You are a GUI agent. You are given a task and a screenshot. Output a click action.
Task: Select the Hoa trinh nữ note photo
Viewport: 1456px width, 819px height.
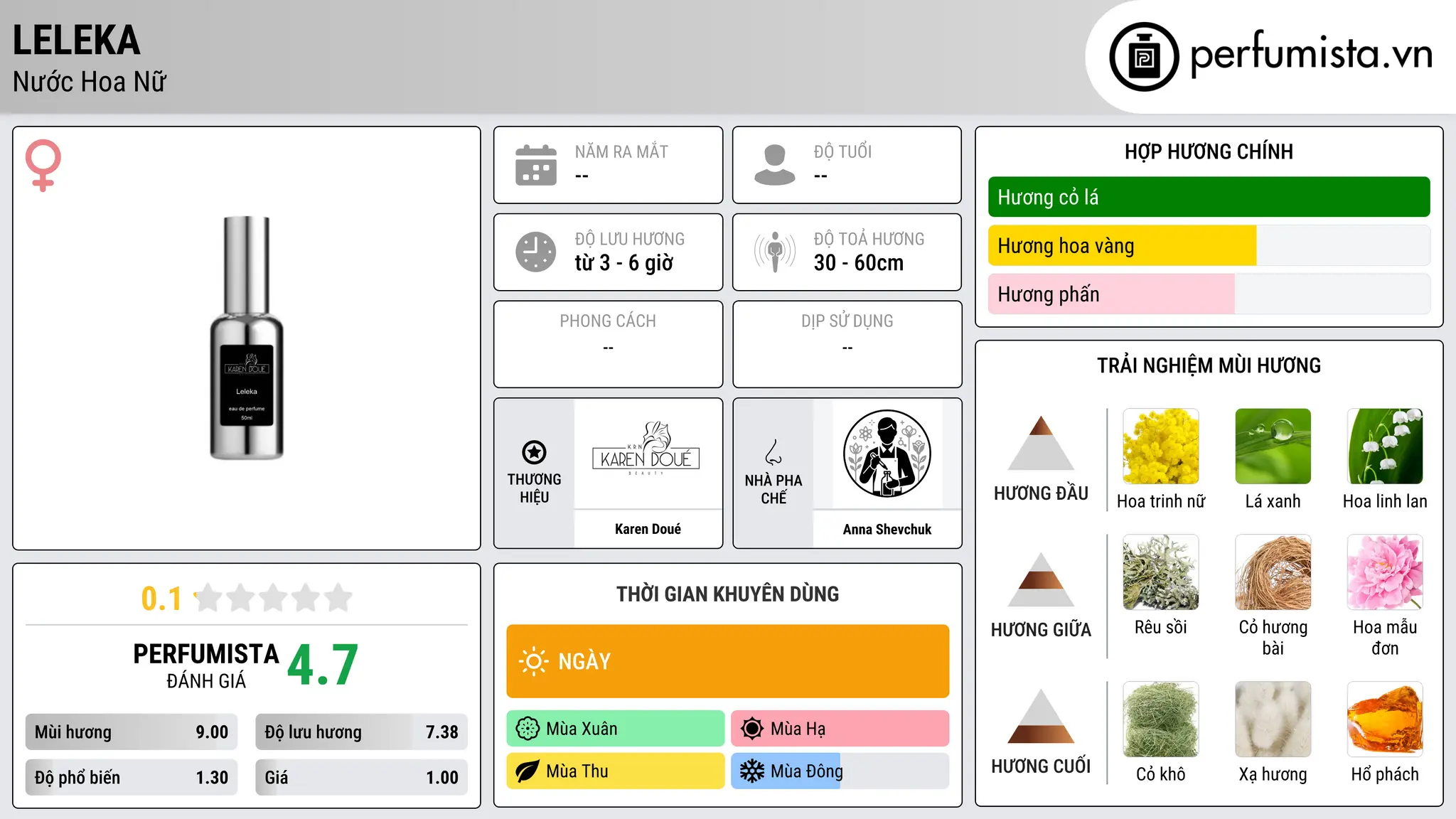pyautogui.click(x=1161, y=446)
